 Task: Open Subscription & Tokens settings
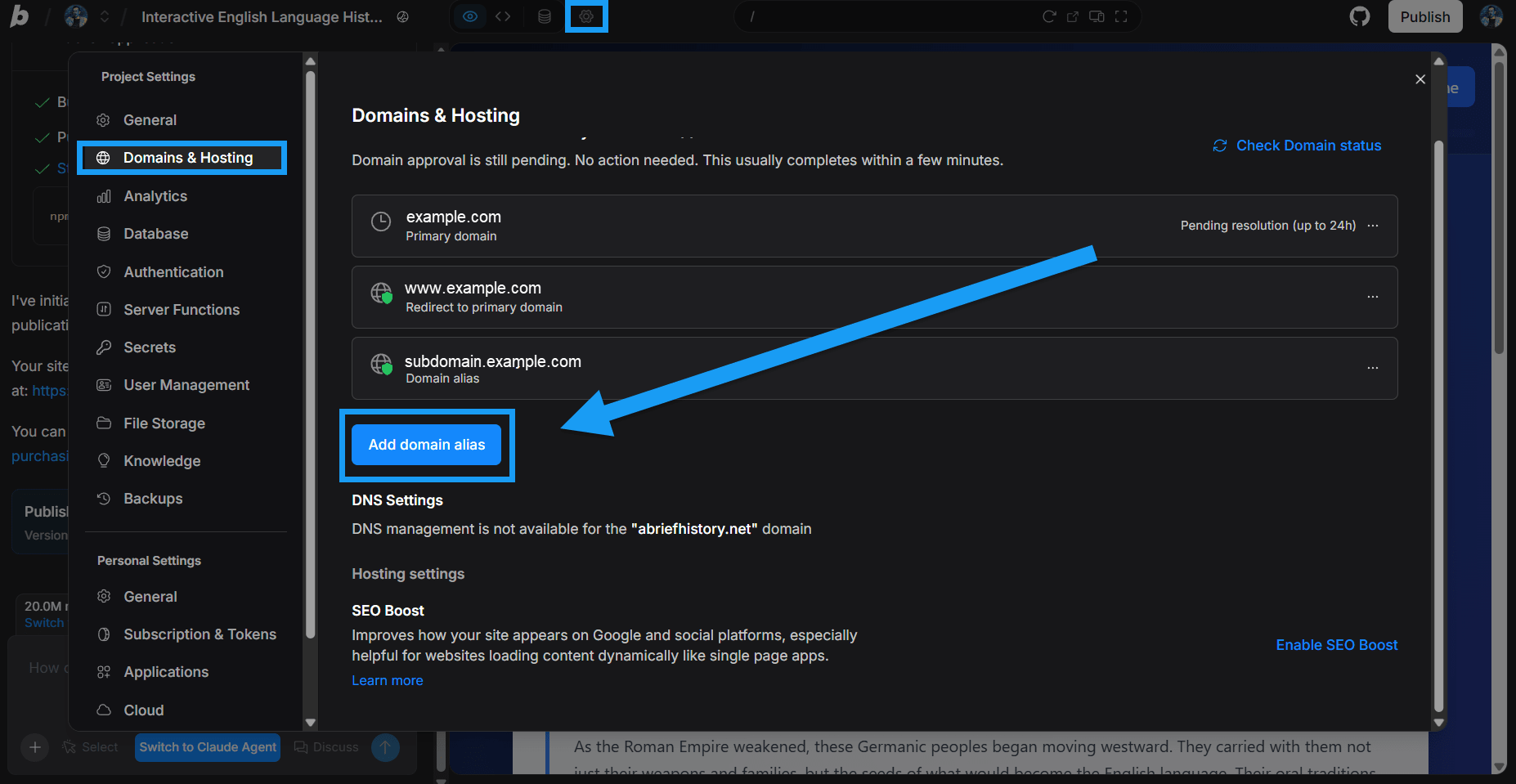point(199,634)
